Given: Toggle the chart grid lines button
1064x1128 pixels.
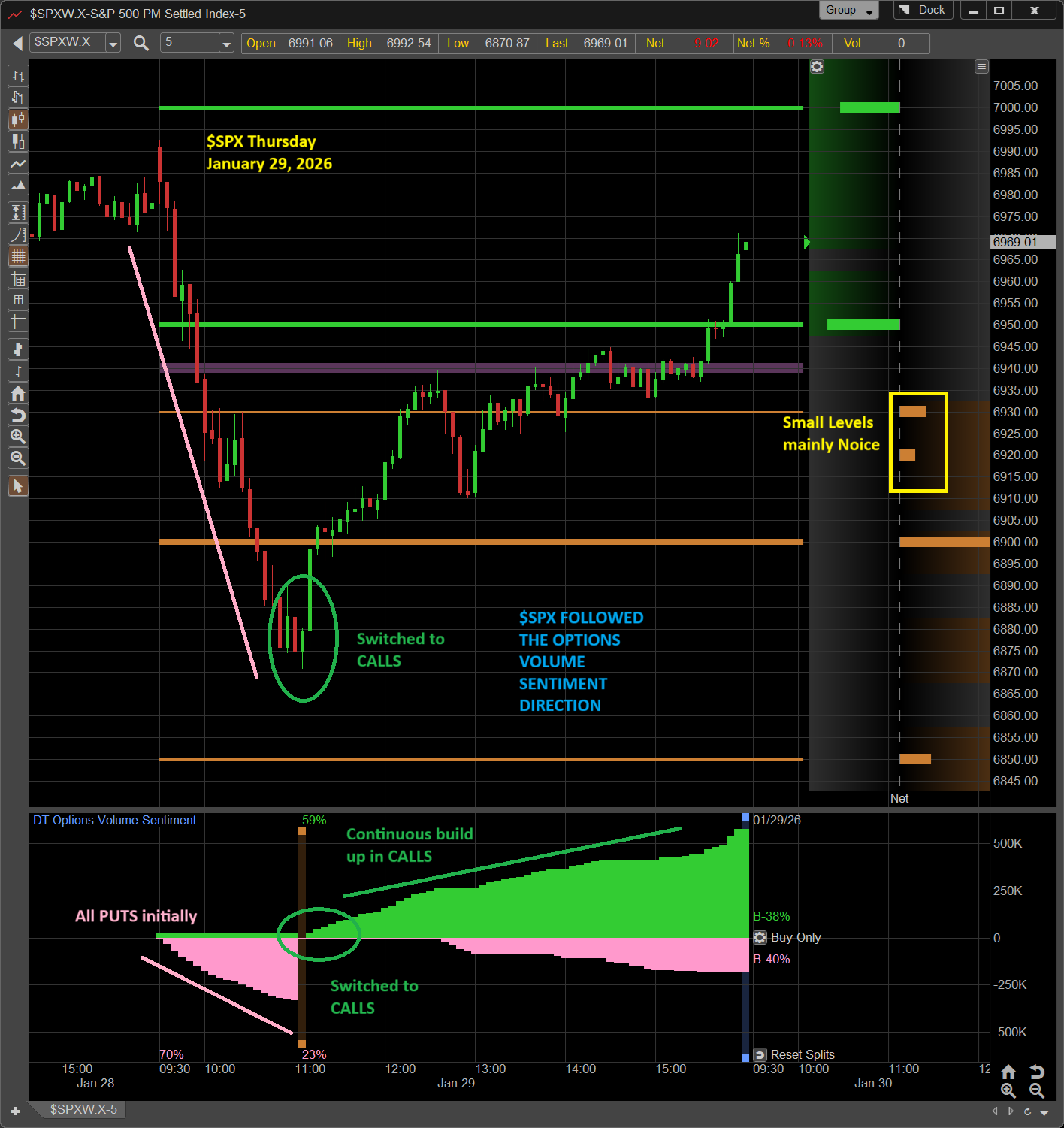Looking at the screenshot, I should [x=18, y=256].
